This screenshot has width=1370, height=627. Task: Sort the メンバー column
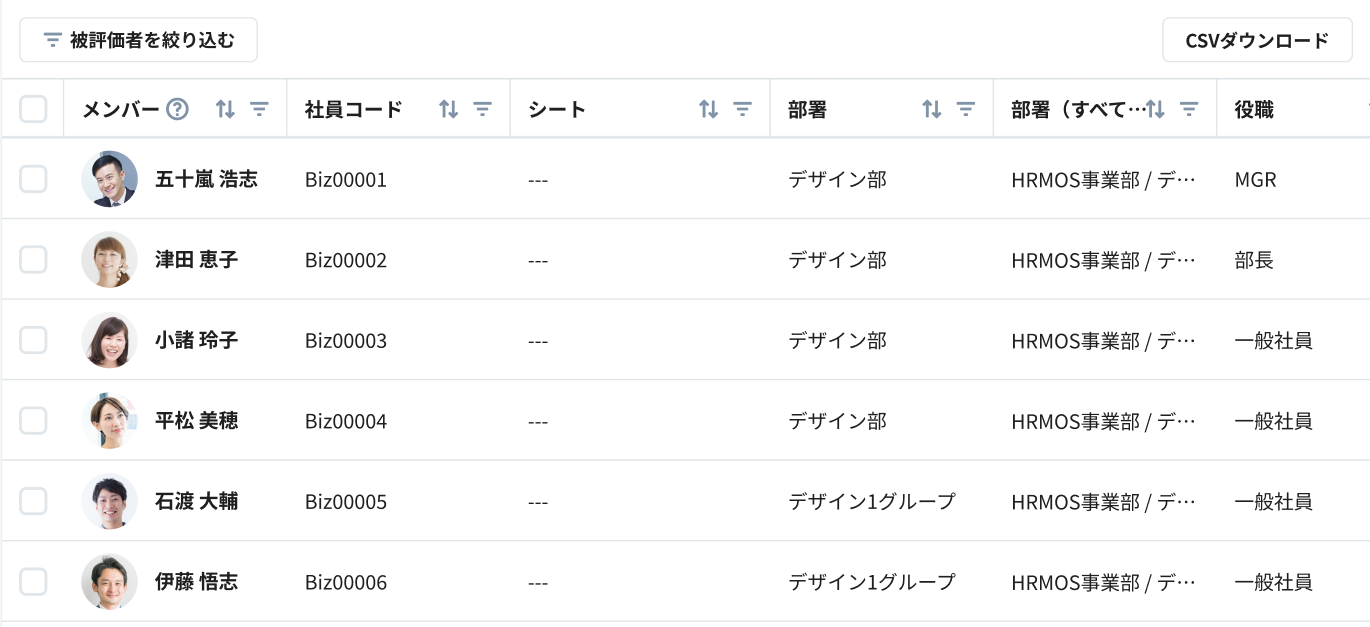(x=225, y=110)
